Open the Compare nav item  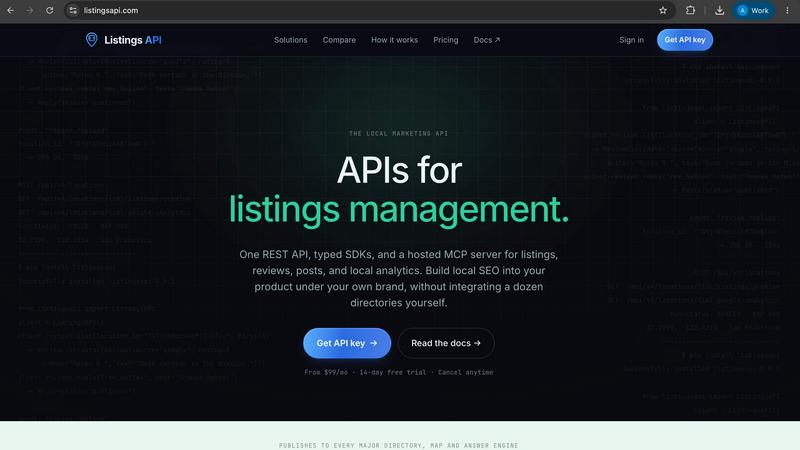339,40
